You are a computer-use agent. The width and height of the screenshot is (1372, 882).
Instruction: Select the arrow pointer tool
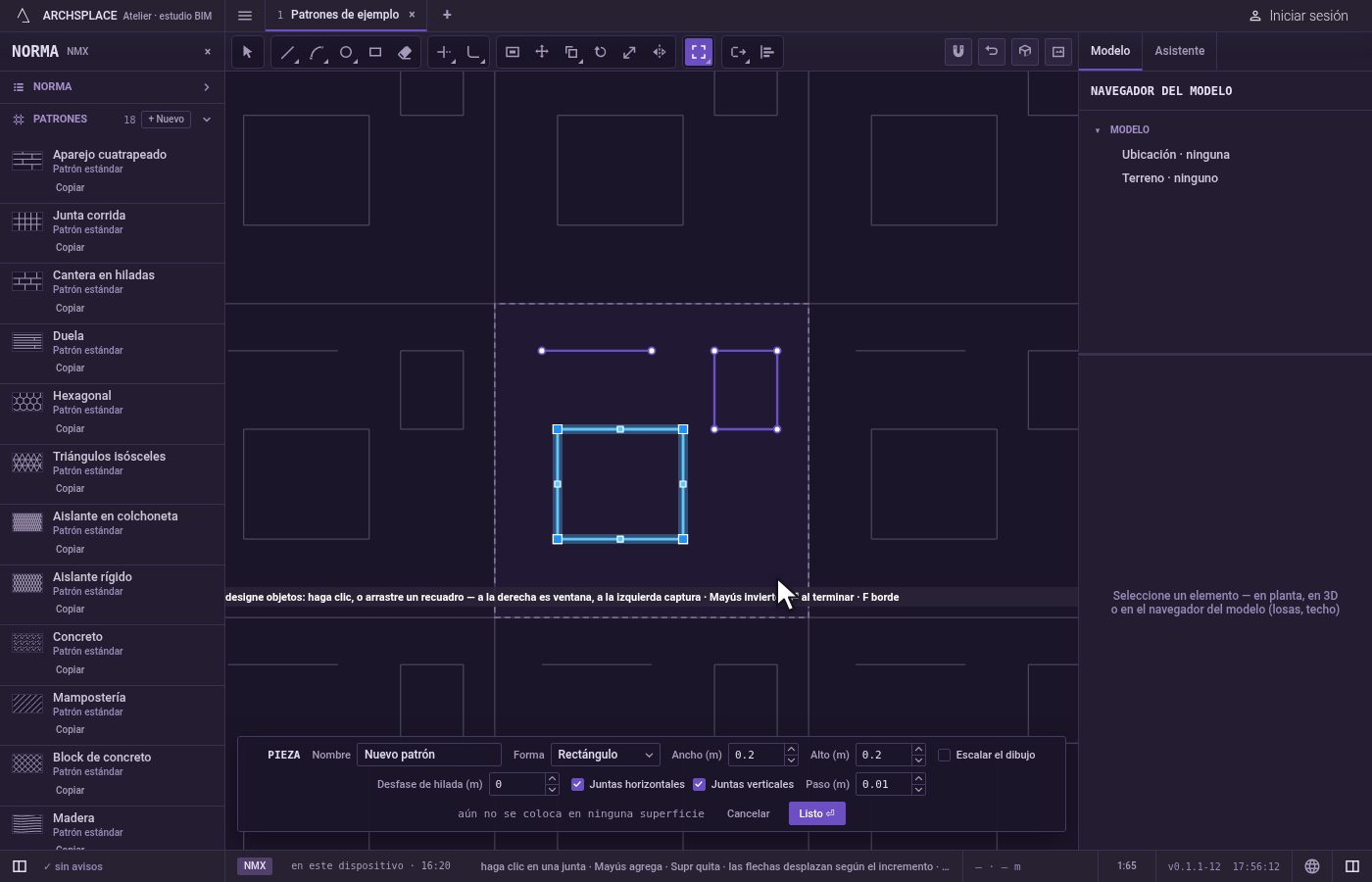247,52
